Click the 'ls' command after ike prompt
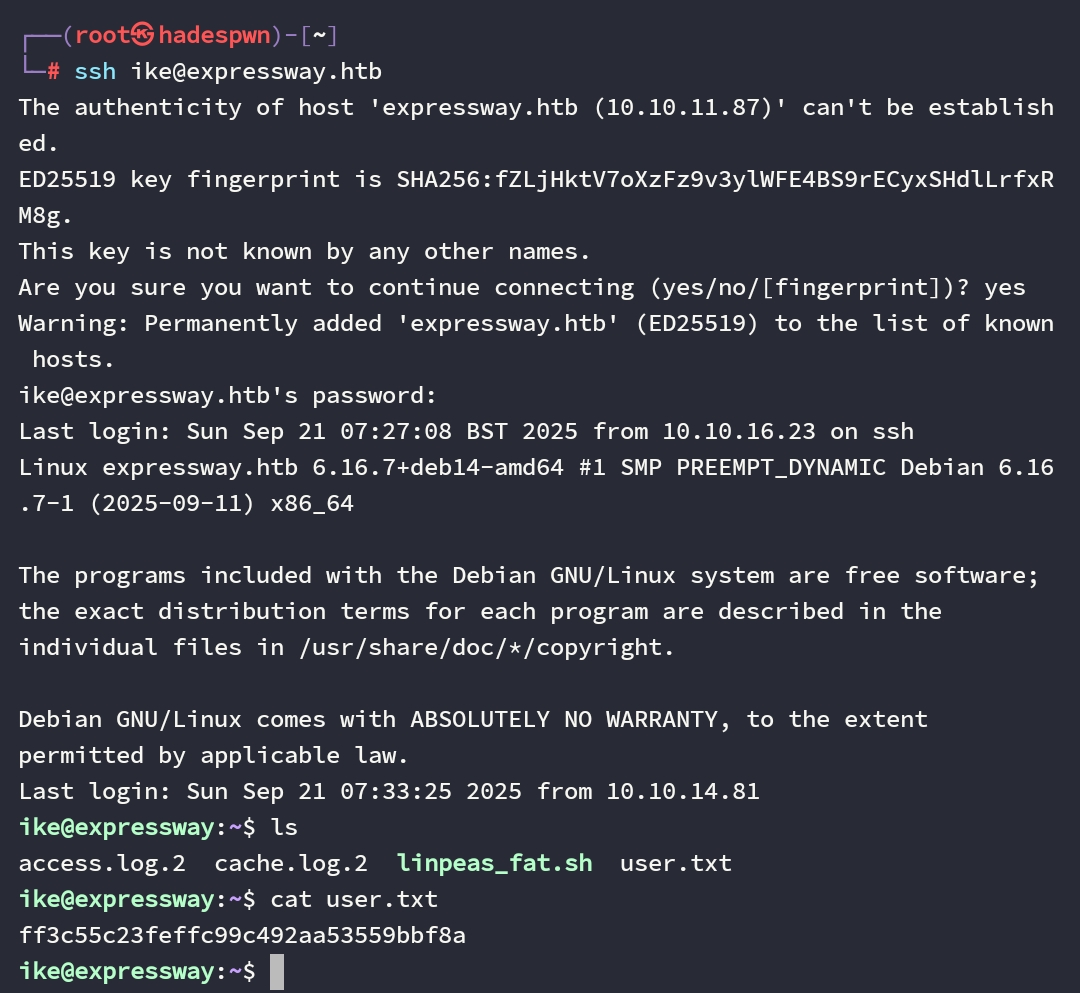 click(284, 827)
